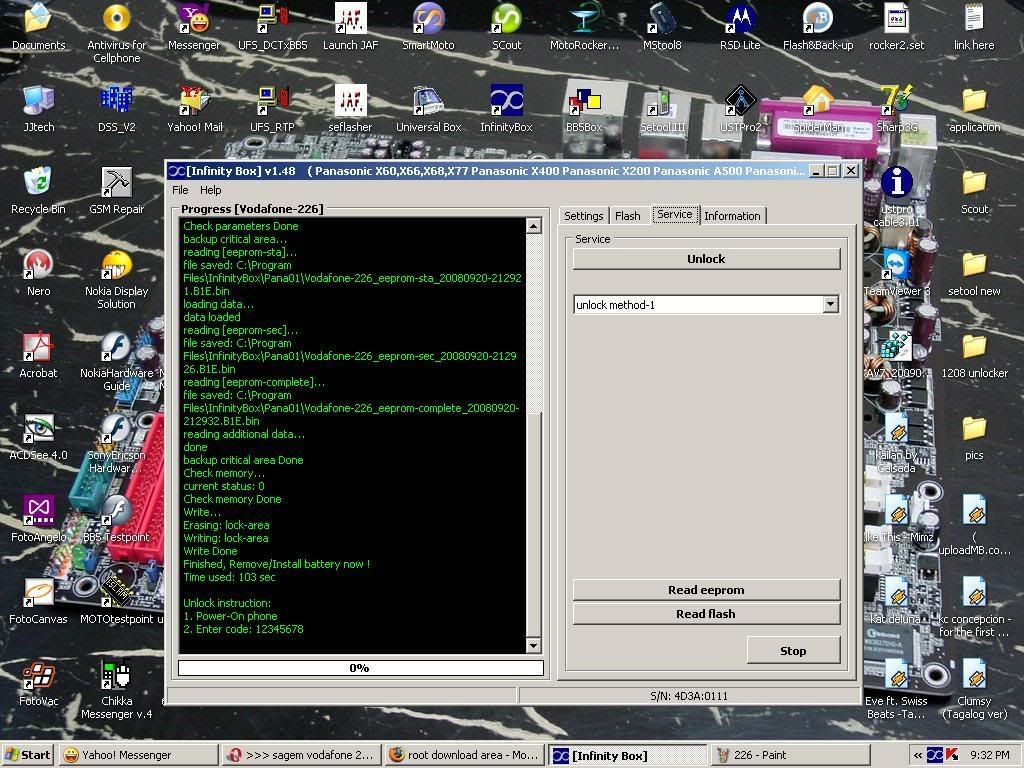
Task: Open the GSM Repair desktop icon
Action: click(116, 183)
